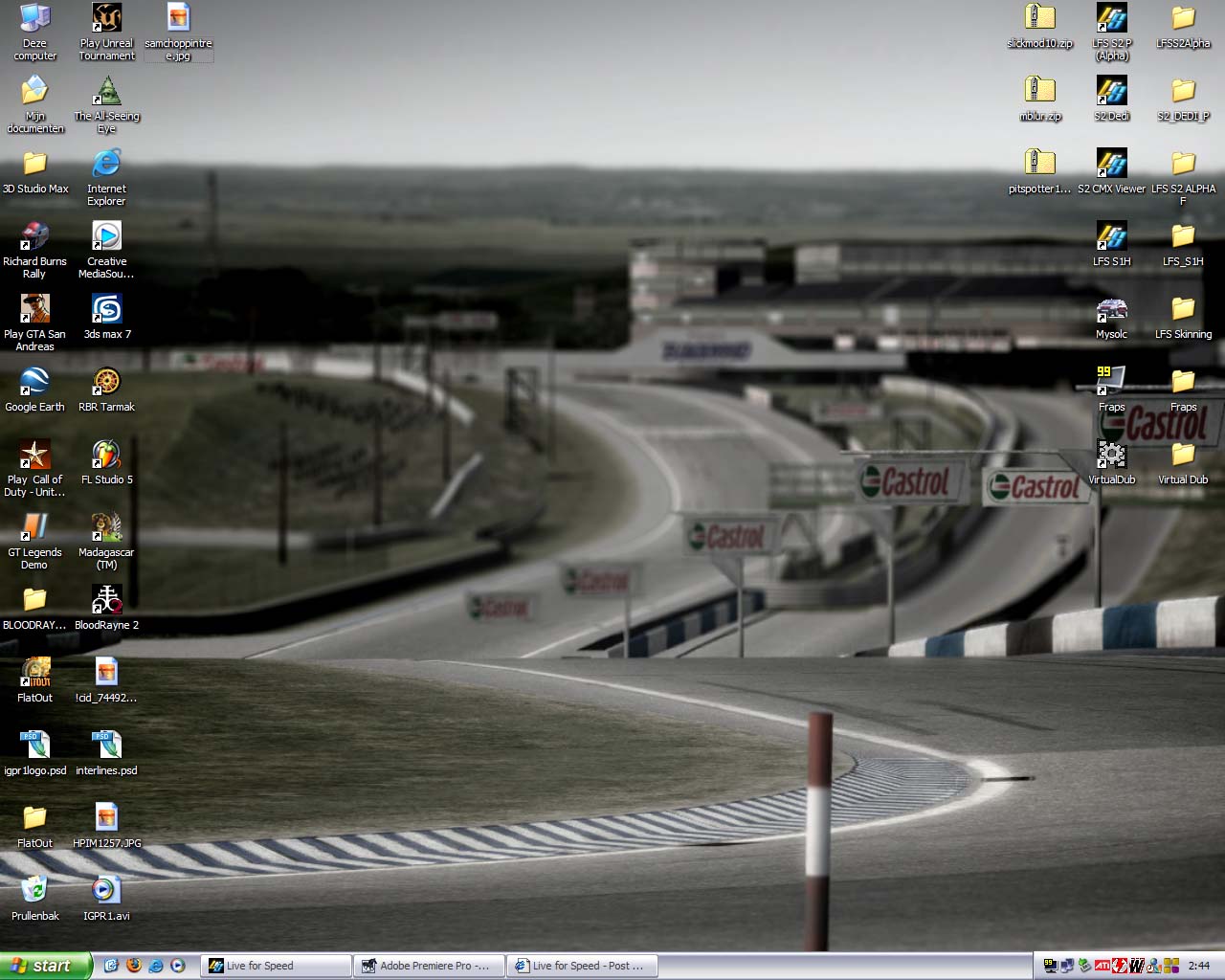Switch to Live for Speed - Post browser window
The image size is (1225, 980).
tap(582, 966)
